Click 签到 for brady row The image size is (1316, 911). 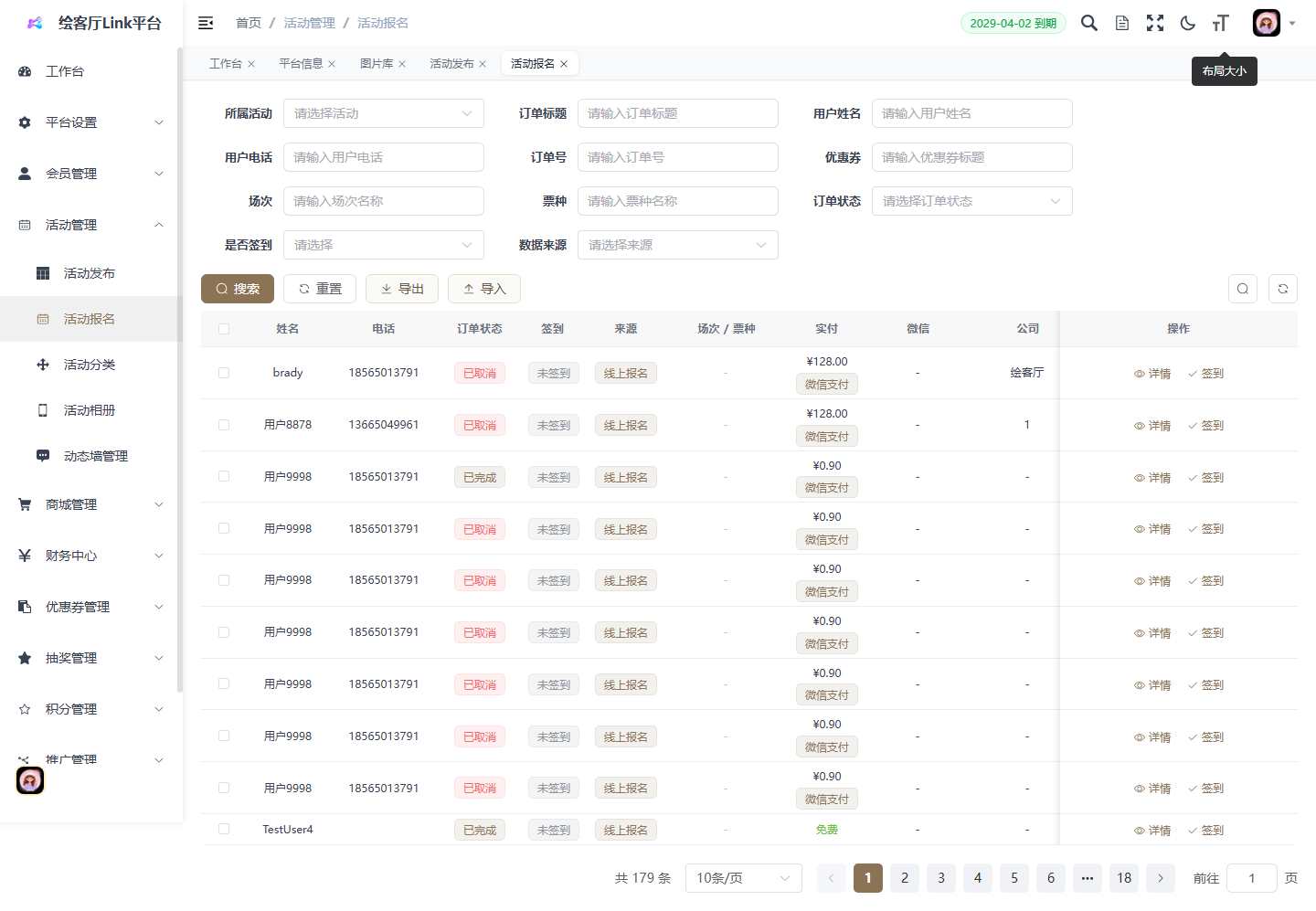coord(1205,374)
